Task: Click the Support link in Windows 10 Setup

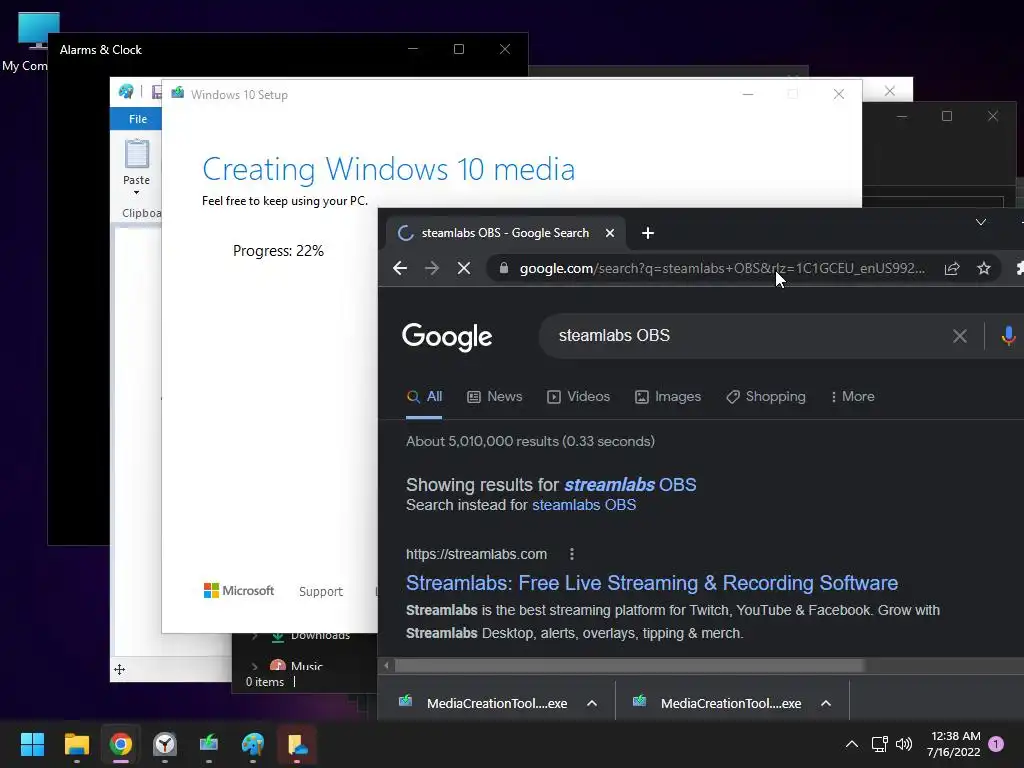Action: click(321, 591)
